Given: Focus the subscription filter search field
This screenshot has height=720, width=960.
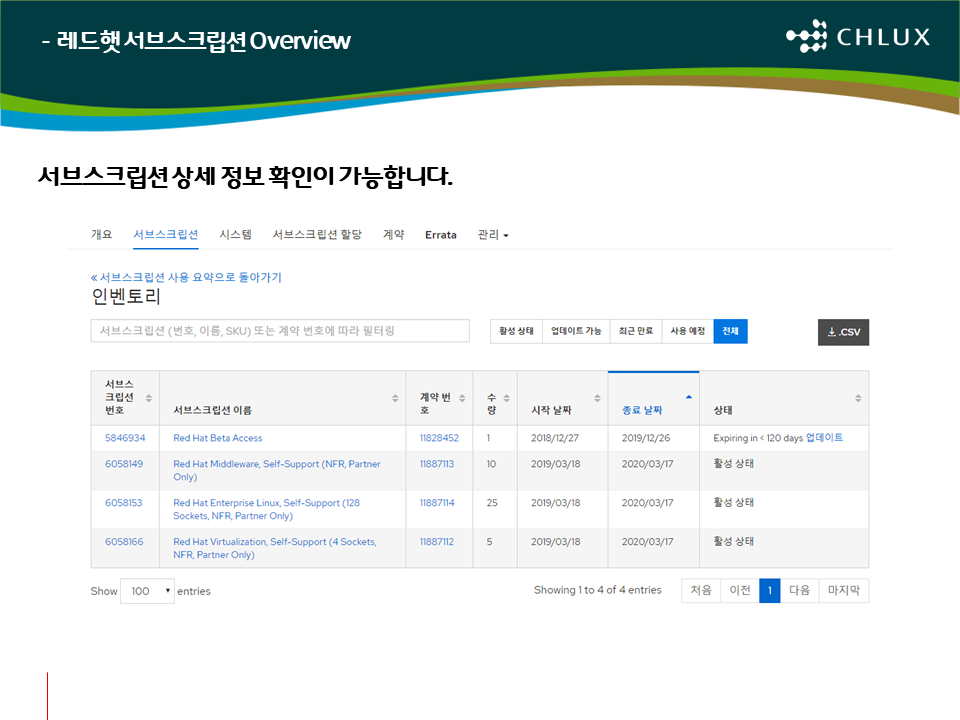Looking at the screenshot, I should (x=280, y=331).
